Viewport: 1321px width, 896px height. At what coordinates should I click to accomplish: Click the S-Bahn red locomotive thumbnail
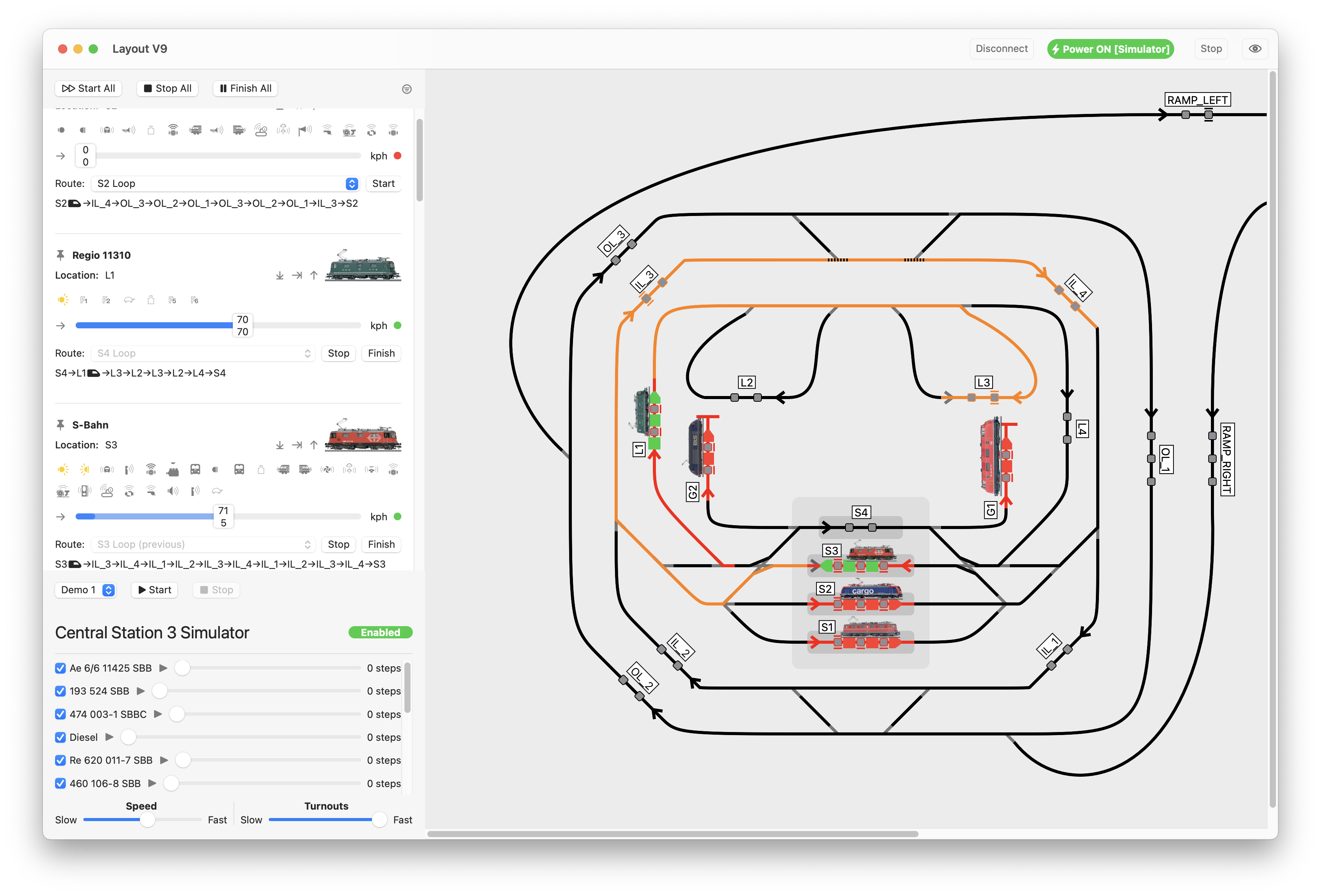[363, 437]
